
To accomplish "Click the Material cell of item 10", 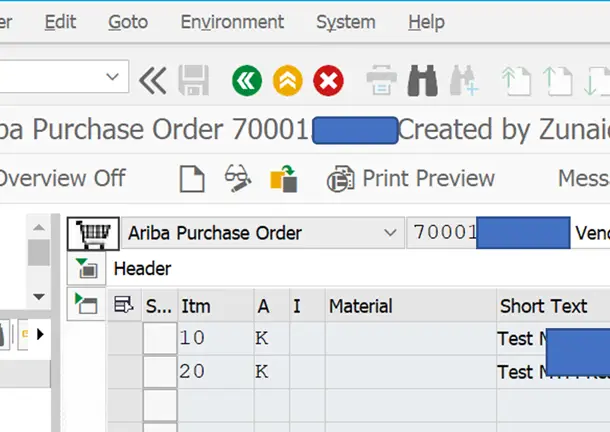I will pyautogui.click(x=410, y=338).
